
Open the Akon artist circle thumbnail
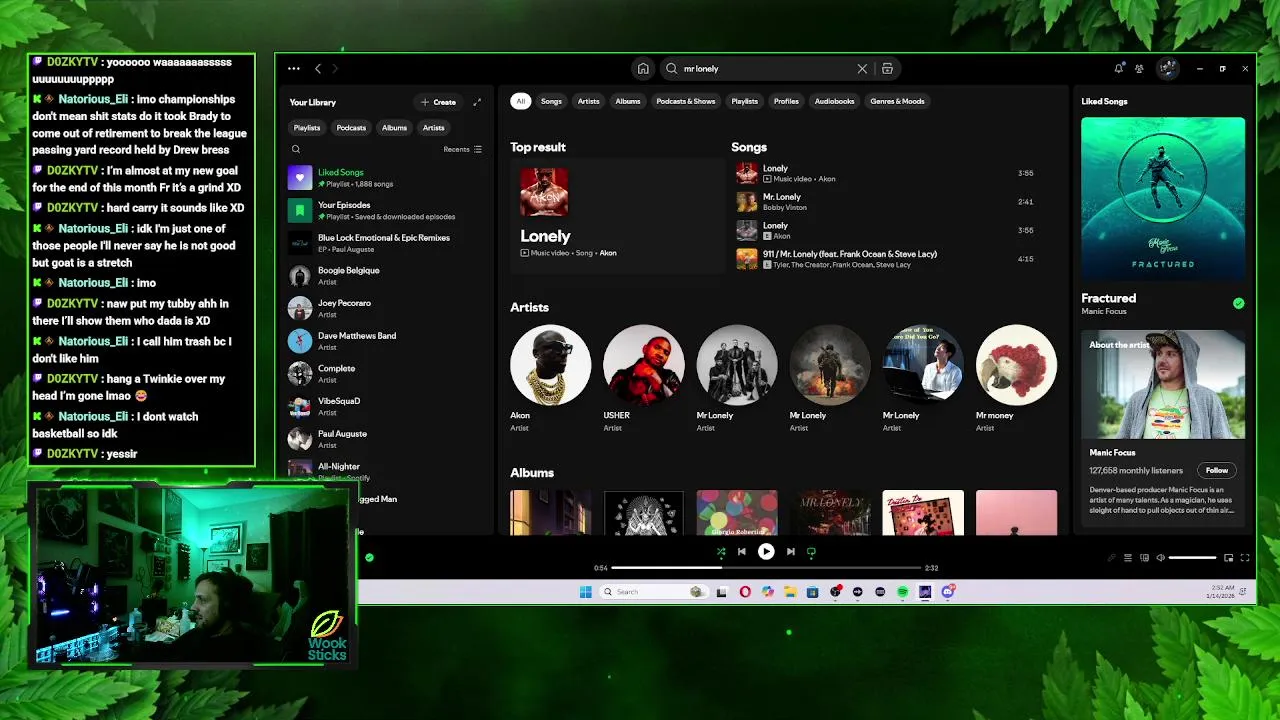tap(550, 365)
